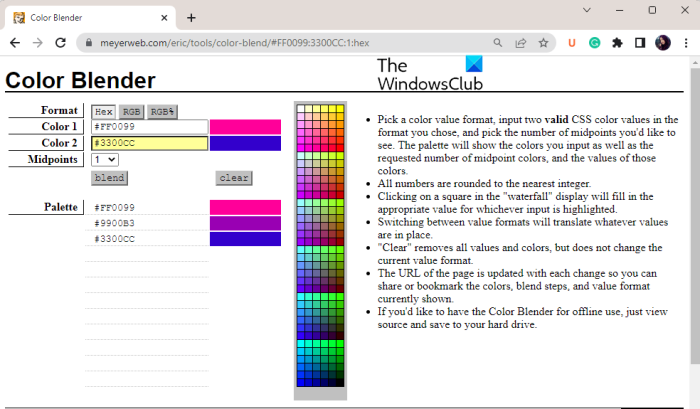700x409 pixels.
Task: Open a new tab with the plus button
Action: [x=191, y=18]
